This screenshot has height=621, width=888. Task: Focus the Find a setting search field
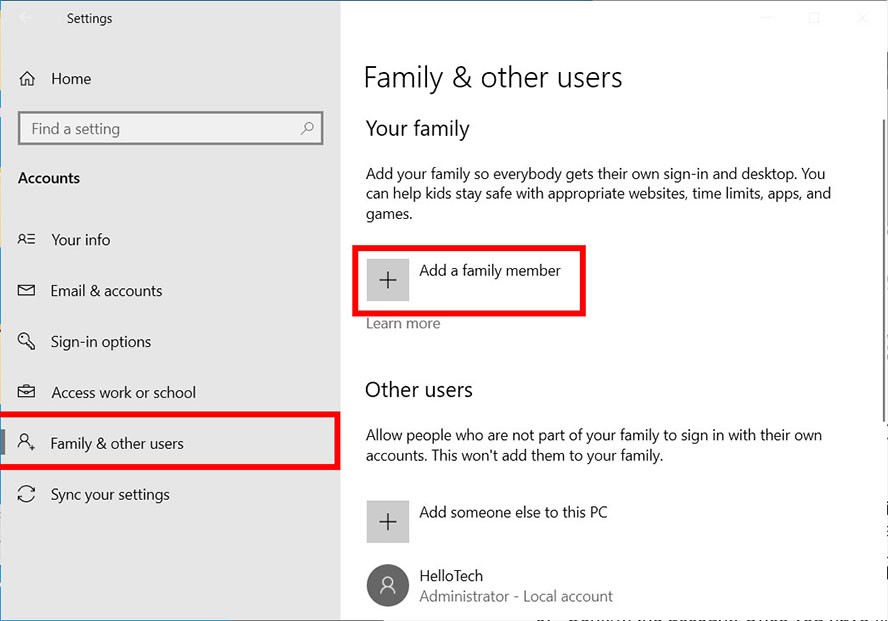click(160, 129)
